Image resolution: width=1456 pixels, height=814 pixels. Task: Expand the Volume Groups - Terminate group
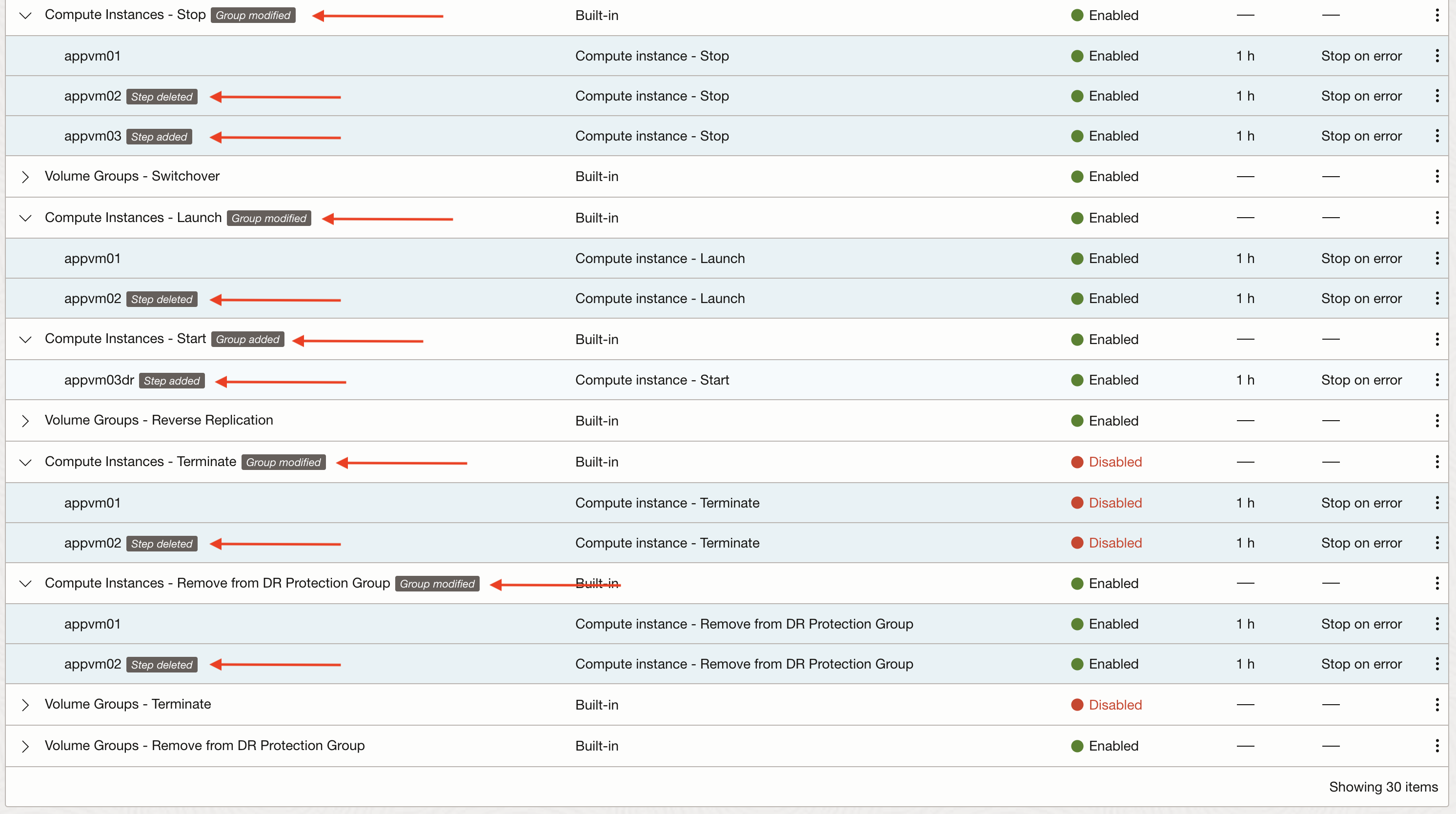pyautogui.click(x=25, y=705)
